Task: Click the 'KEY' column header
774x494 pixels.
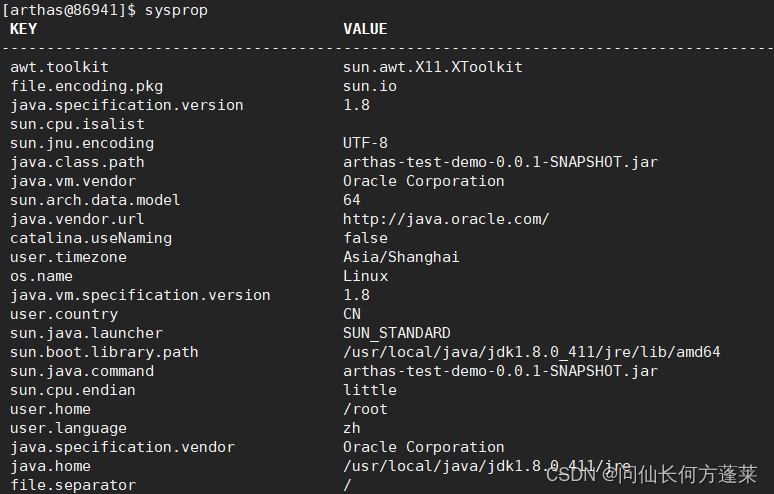Action: pyautogui.click(x=24, y=29)
